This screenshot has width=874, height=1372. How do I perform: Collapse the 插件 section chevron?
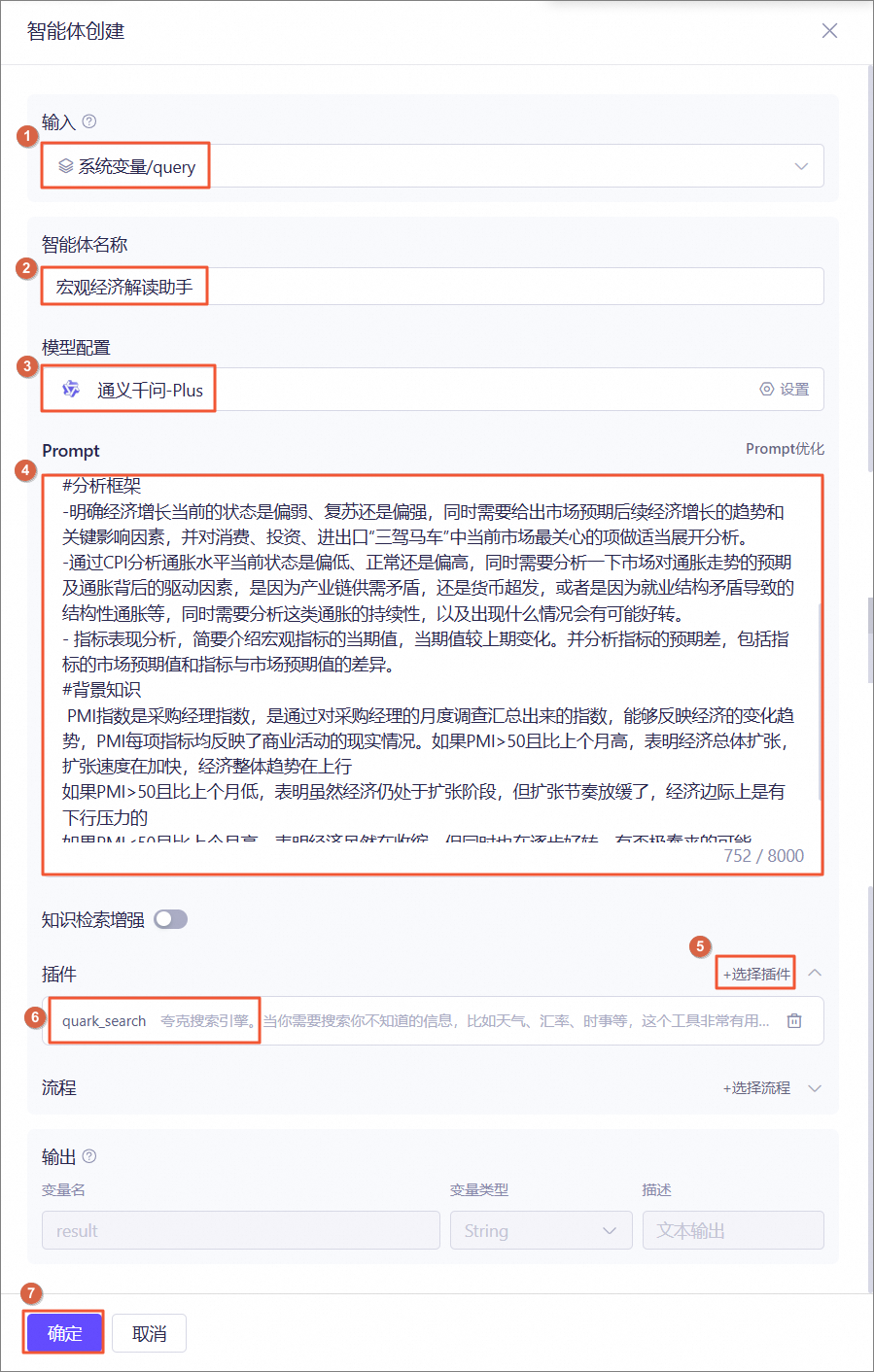[815, 973]
